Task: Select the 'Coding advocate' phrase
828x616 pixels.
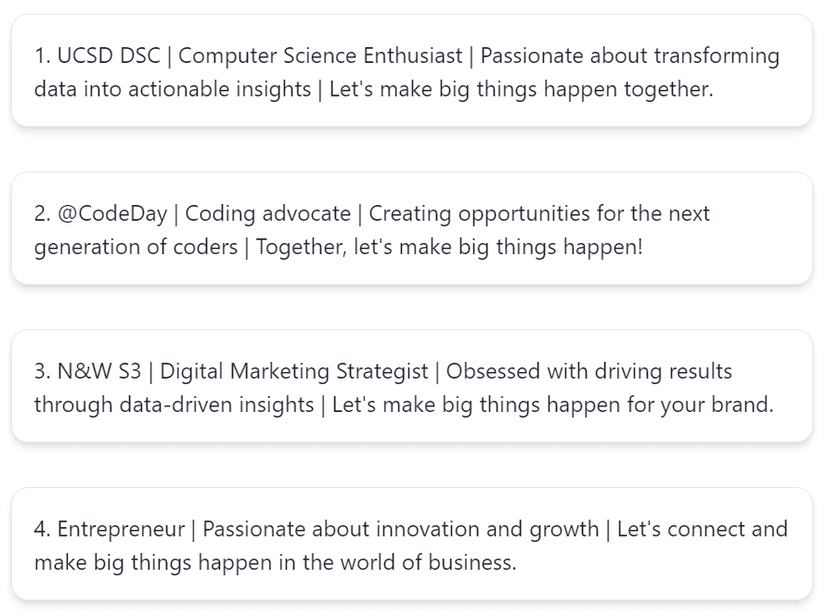Action: [268, 214]
